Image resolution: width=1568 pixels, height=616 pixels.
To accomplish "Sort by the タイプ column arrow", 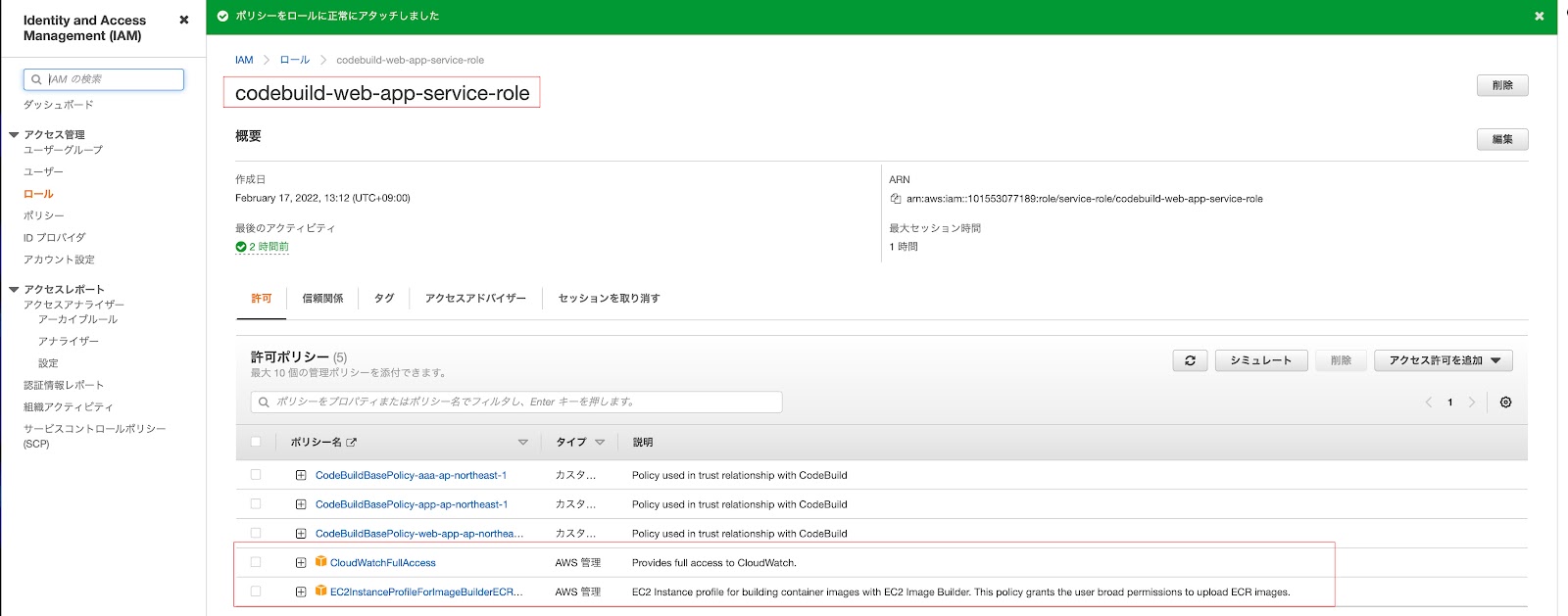I will 600,443.
